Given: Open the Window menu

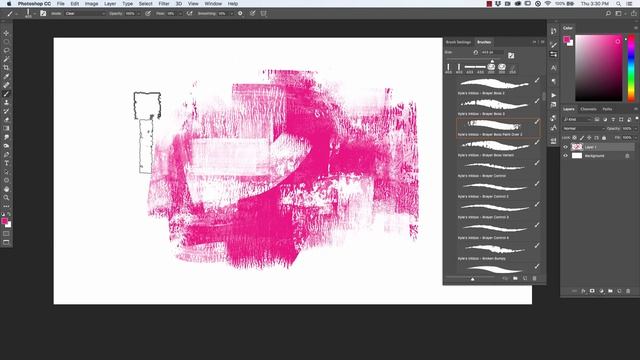Looking at the screenshot, I should [x=213, y=4].
